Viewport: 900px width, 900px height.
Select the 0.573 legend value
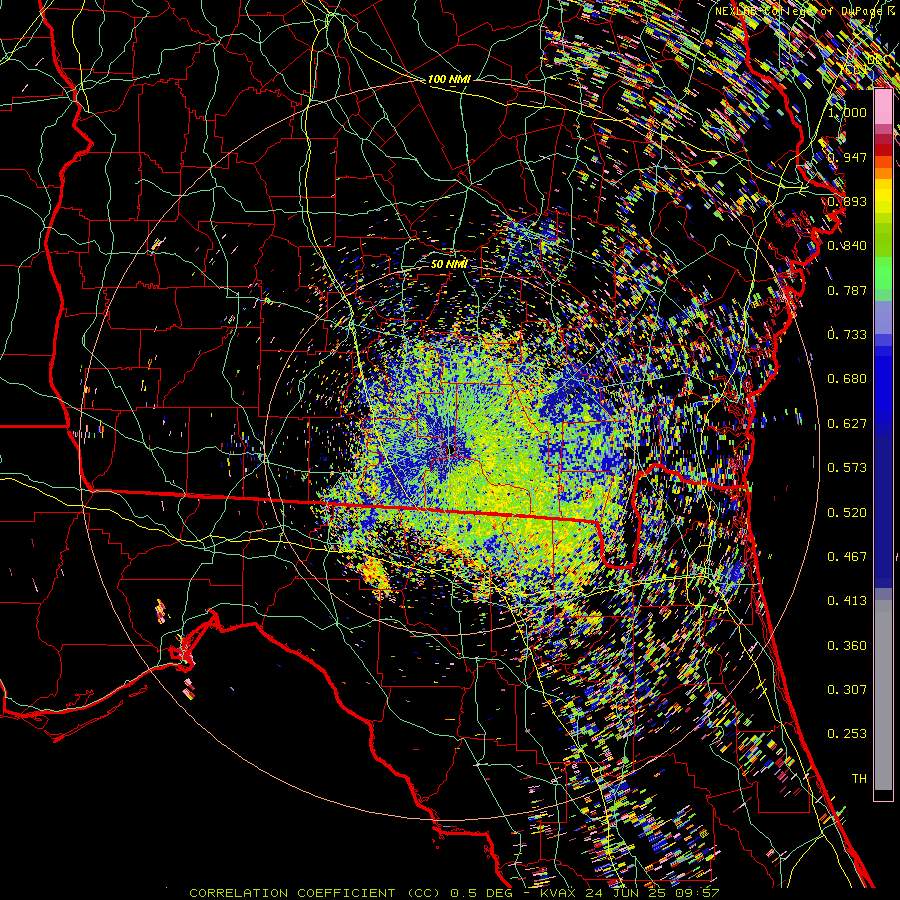point(847,468)
